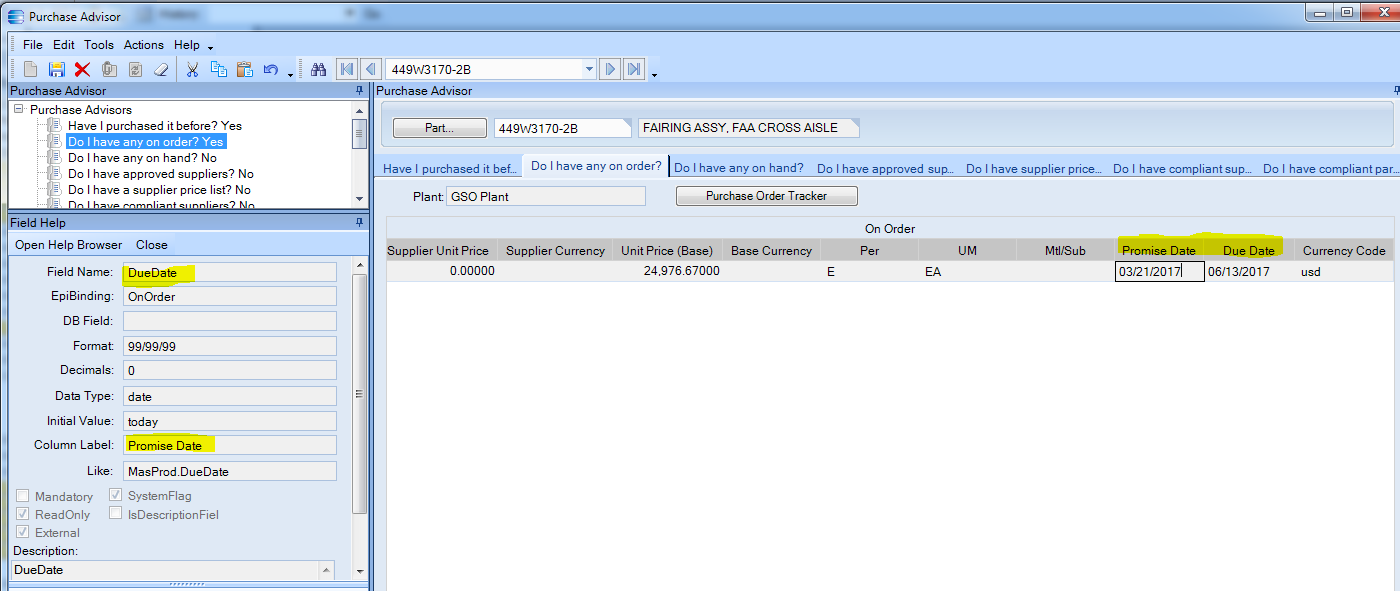
Task: Click the New document toolbar icon
Action: [x=31, y=69]
